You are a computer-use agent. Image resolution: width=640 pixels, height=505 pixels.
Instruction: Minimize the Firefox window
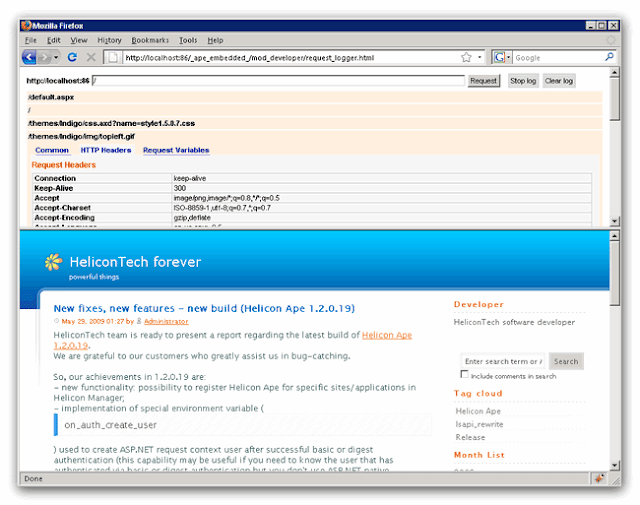click(x=590, y=25)
